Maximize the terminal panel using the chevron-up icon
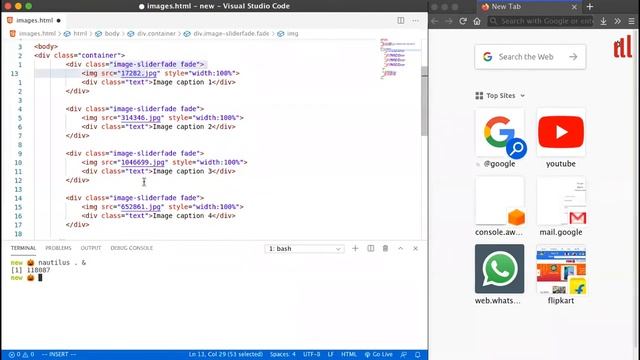This screenshot has width=640, height=360. (400, 248)
